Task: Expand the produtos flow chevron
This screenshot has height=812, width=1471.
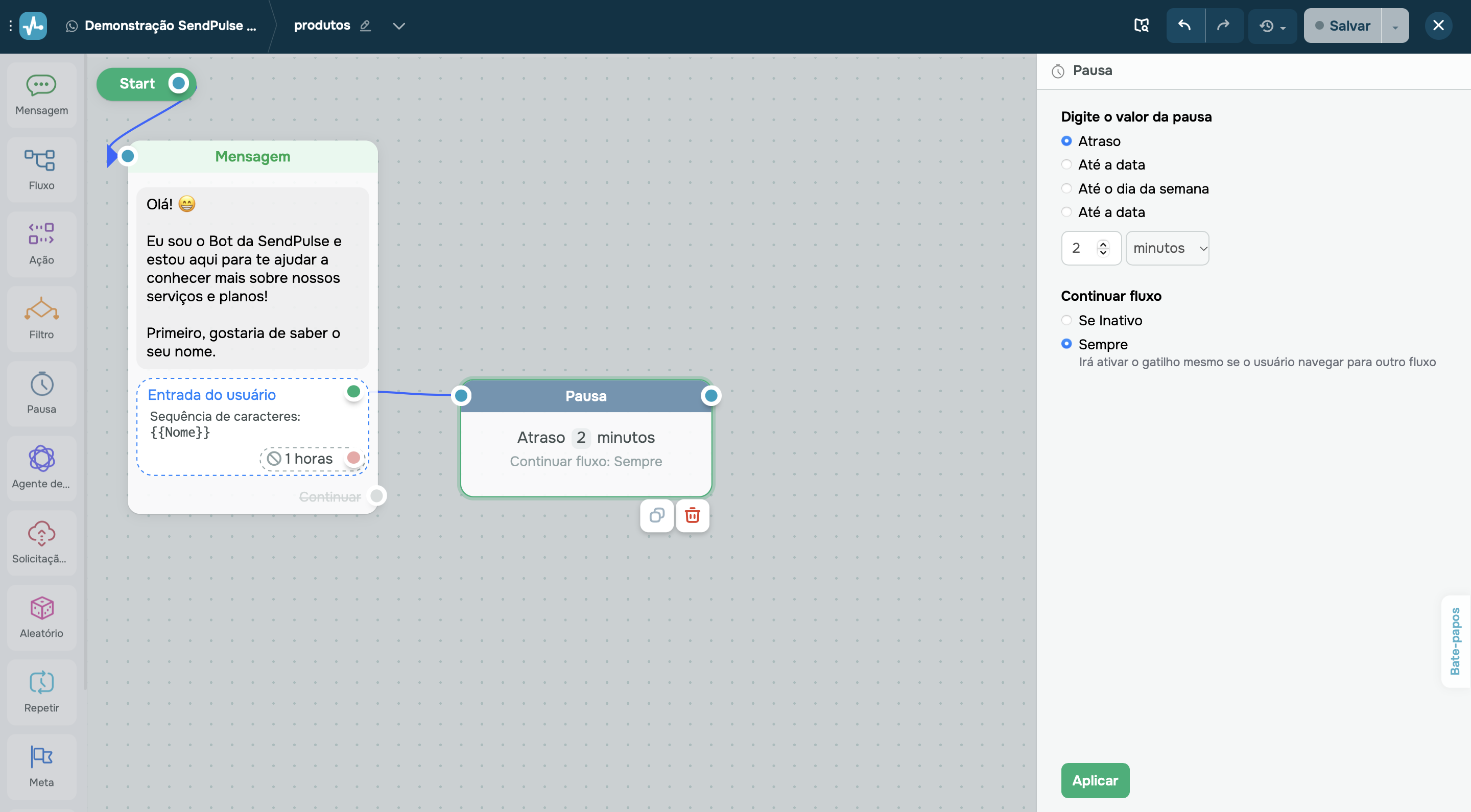Action: pyautogui.click(x=398, y=26)
